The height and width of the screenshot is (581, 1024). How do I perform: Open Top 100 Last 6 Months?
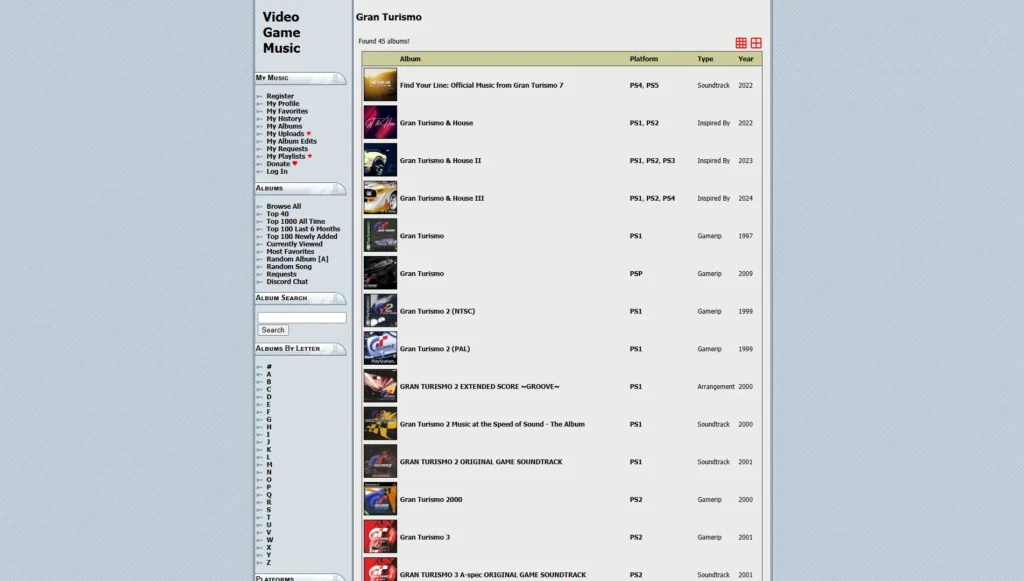[x=303, y=228]
